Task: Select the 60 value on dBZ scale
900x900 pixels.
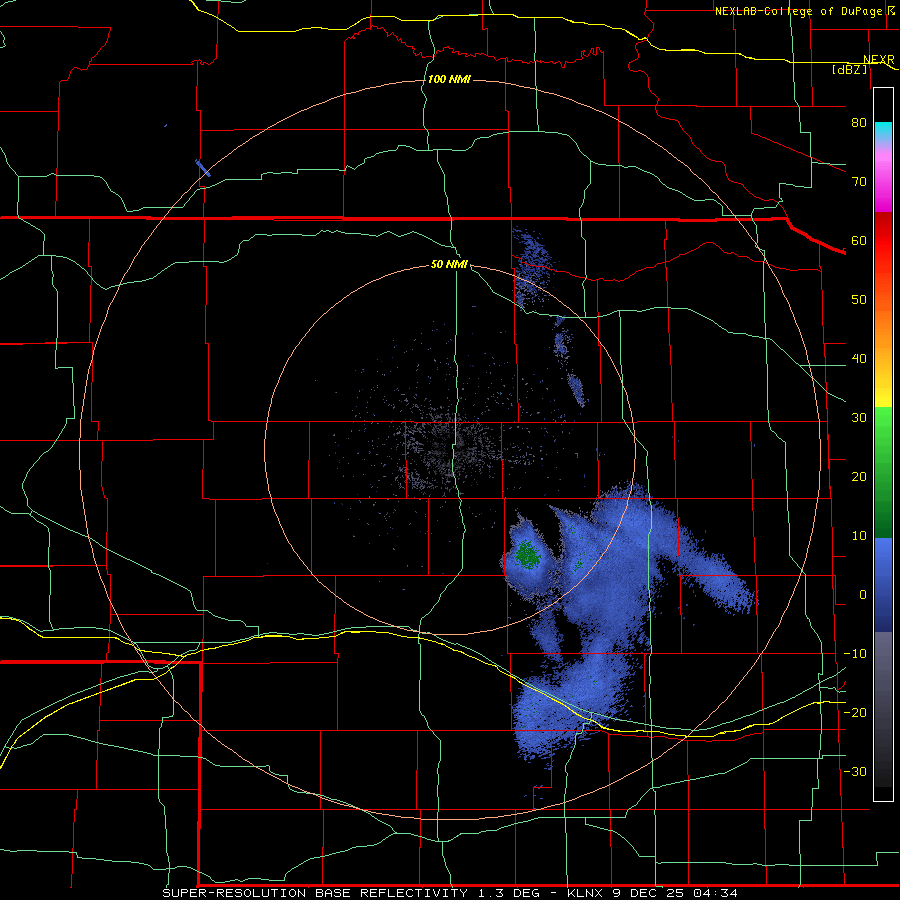Action: [x=859, y=240]
